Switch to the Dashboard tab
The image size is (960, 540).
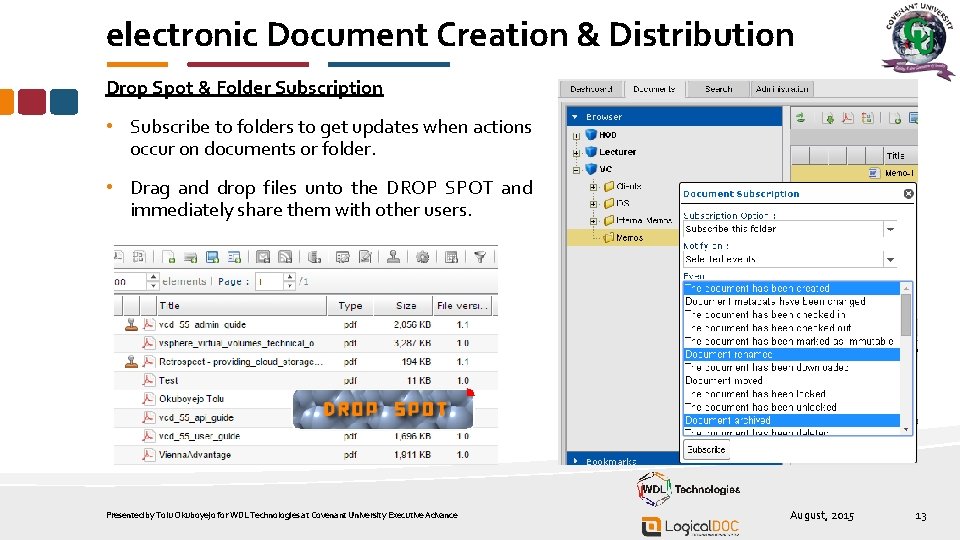tap(591, 89)
